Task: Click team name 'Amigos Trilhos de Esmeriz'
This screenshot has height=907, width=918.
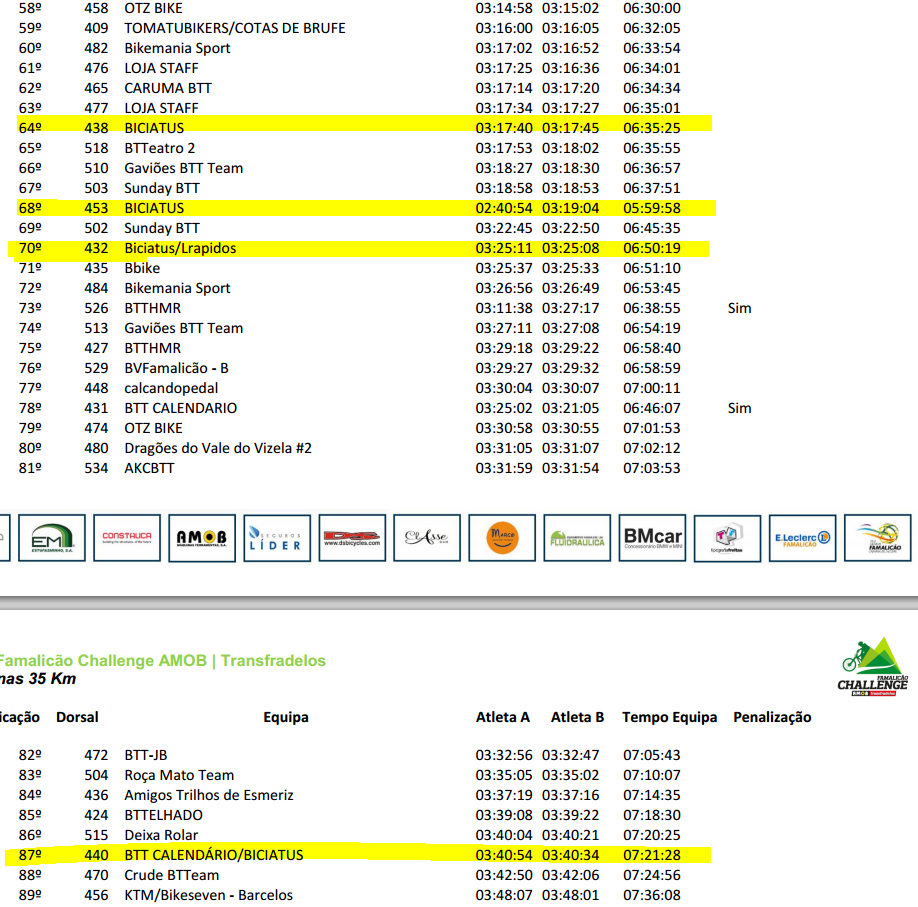Action: click(x=209, y=795)
